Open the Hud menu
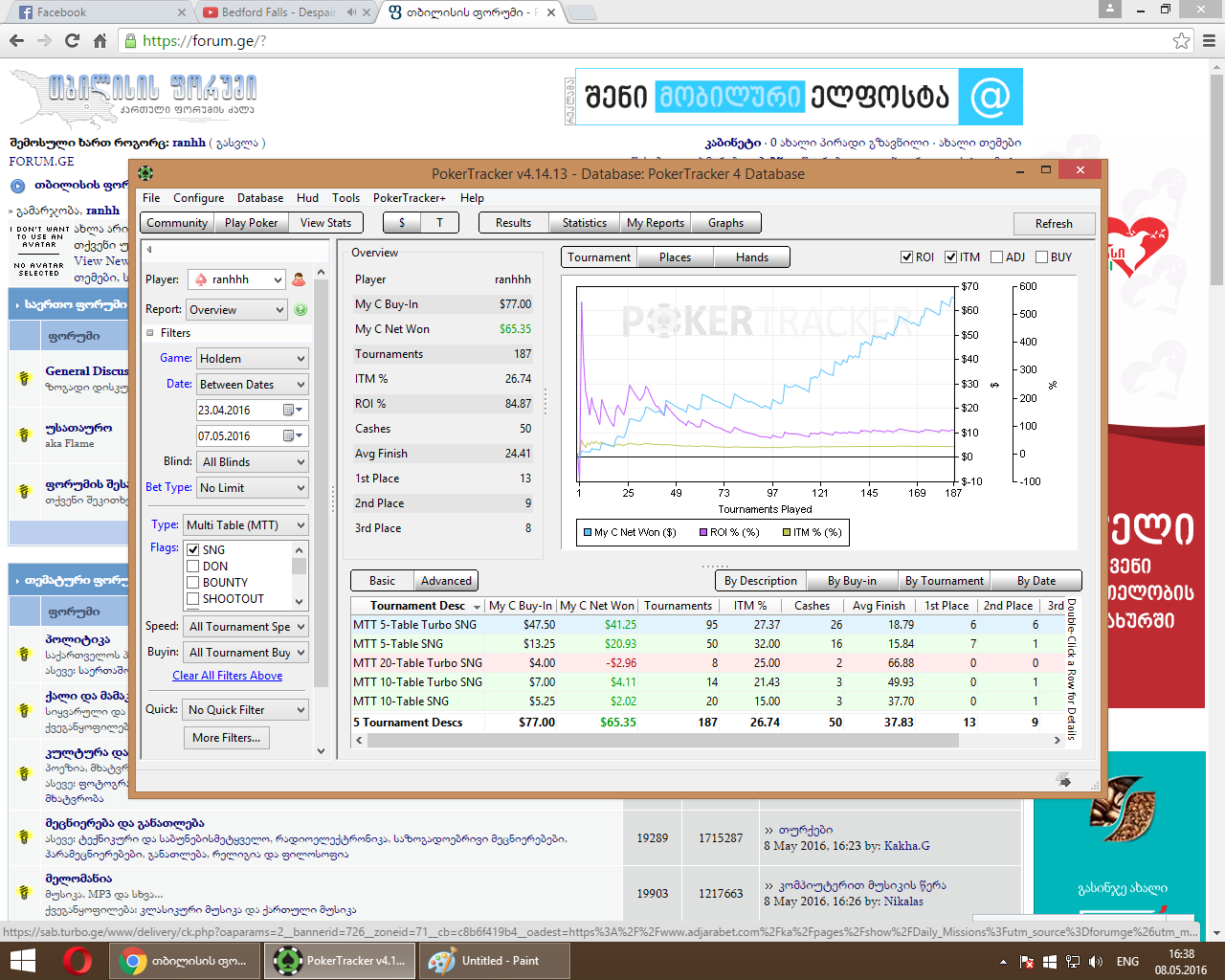Image resolution: width=1225 pixels, height=980 pixels. (307, 198)
